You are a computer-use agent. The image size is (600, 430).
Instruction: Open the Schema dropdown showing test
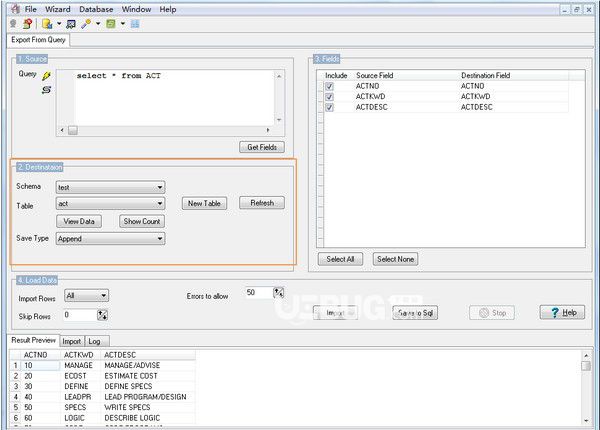pyautogui.click(x=111, y=187)
